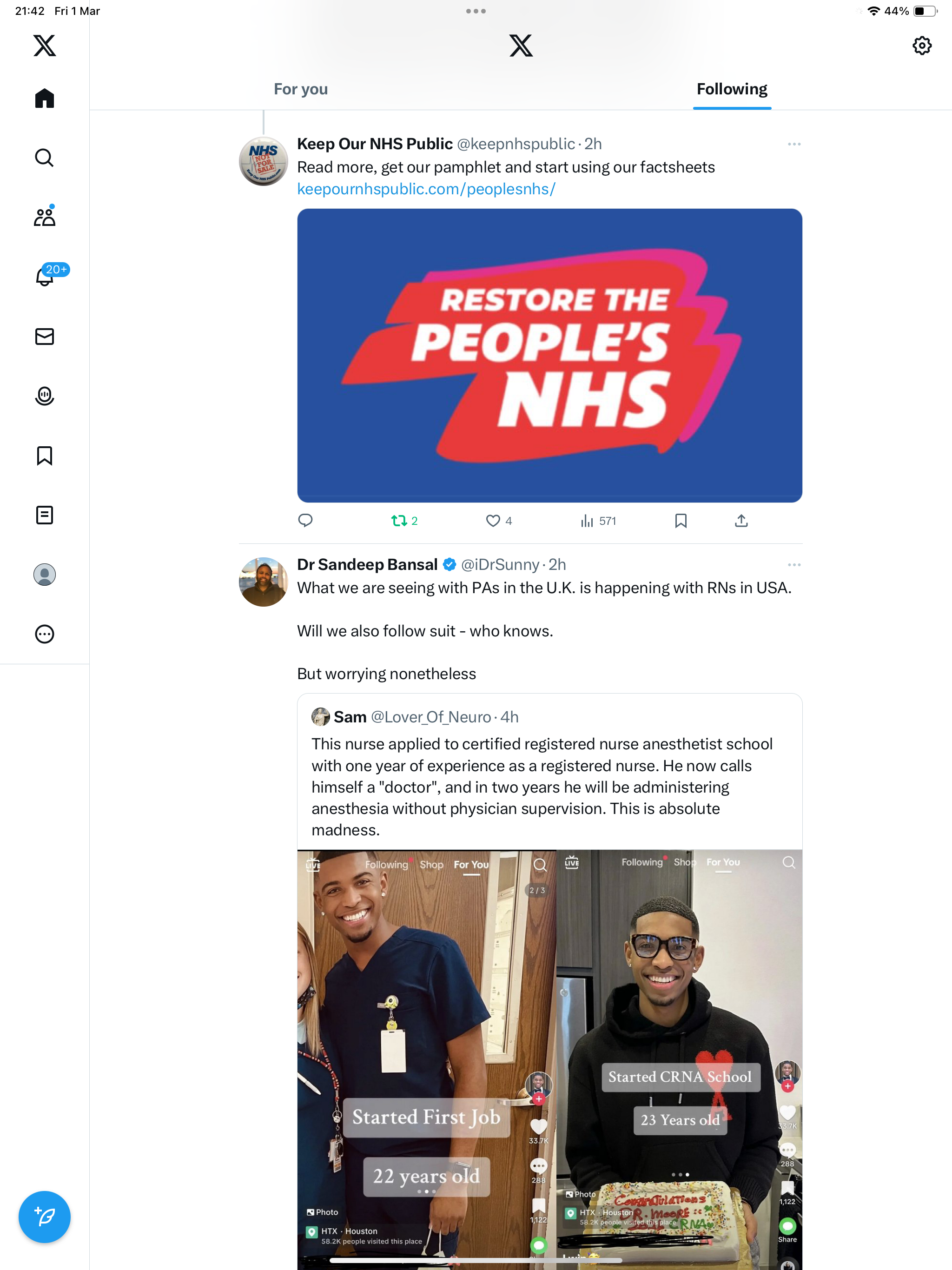This screenshot has width=952, height=1270.
Task: Switch to the For you tab
Action: [x=300, y=89]
